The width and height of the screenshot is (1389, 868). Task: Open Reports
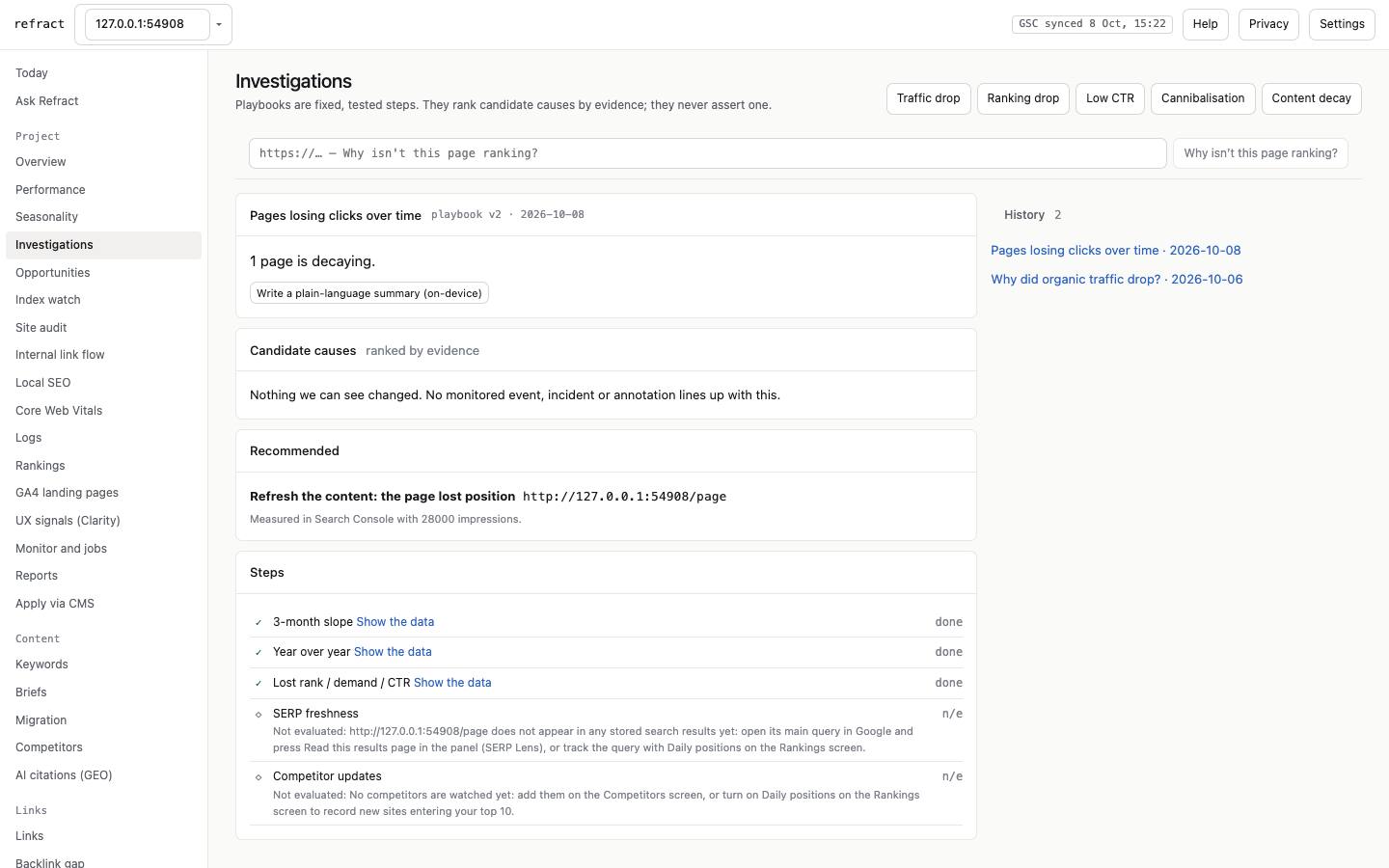click(x=103, y=576)
